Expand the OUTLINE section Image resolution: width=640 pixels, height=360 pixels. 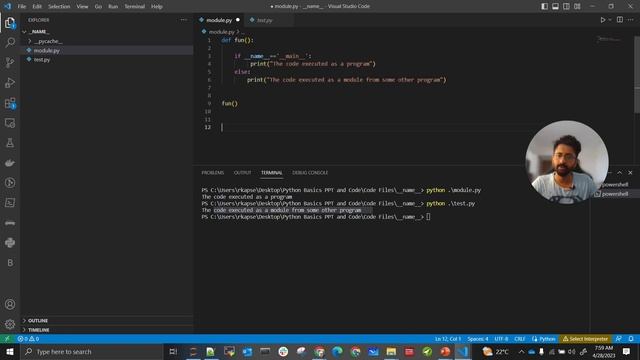107,320
